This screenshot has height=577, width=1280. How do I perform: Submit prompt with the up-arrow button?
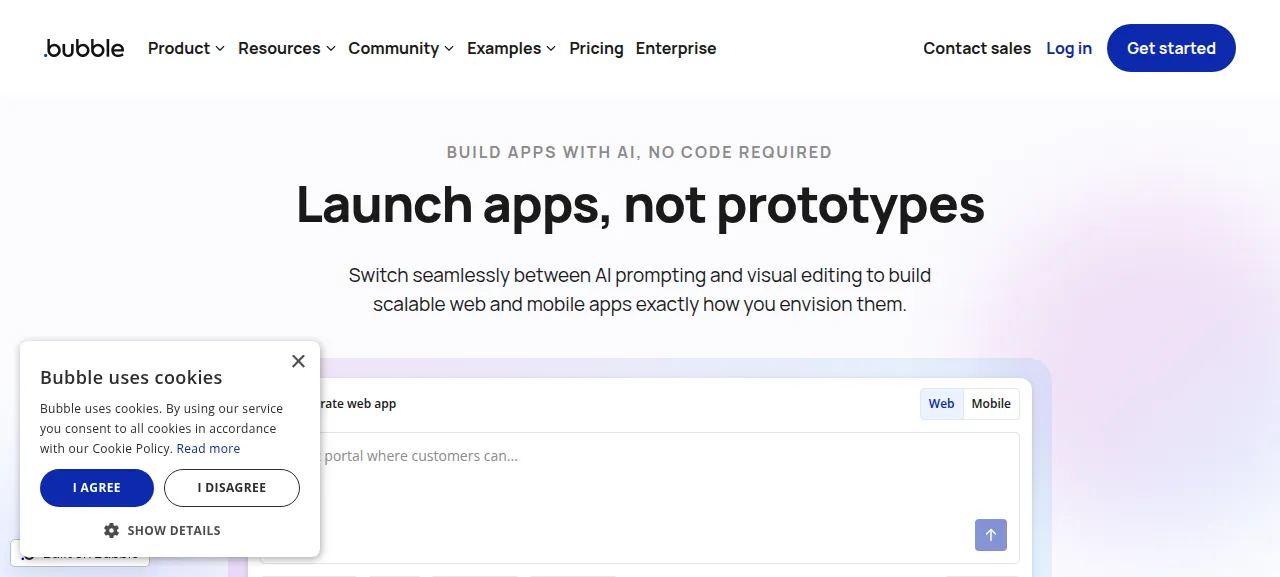(991, 535)
